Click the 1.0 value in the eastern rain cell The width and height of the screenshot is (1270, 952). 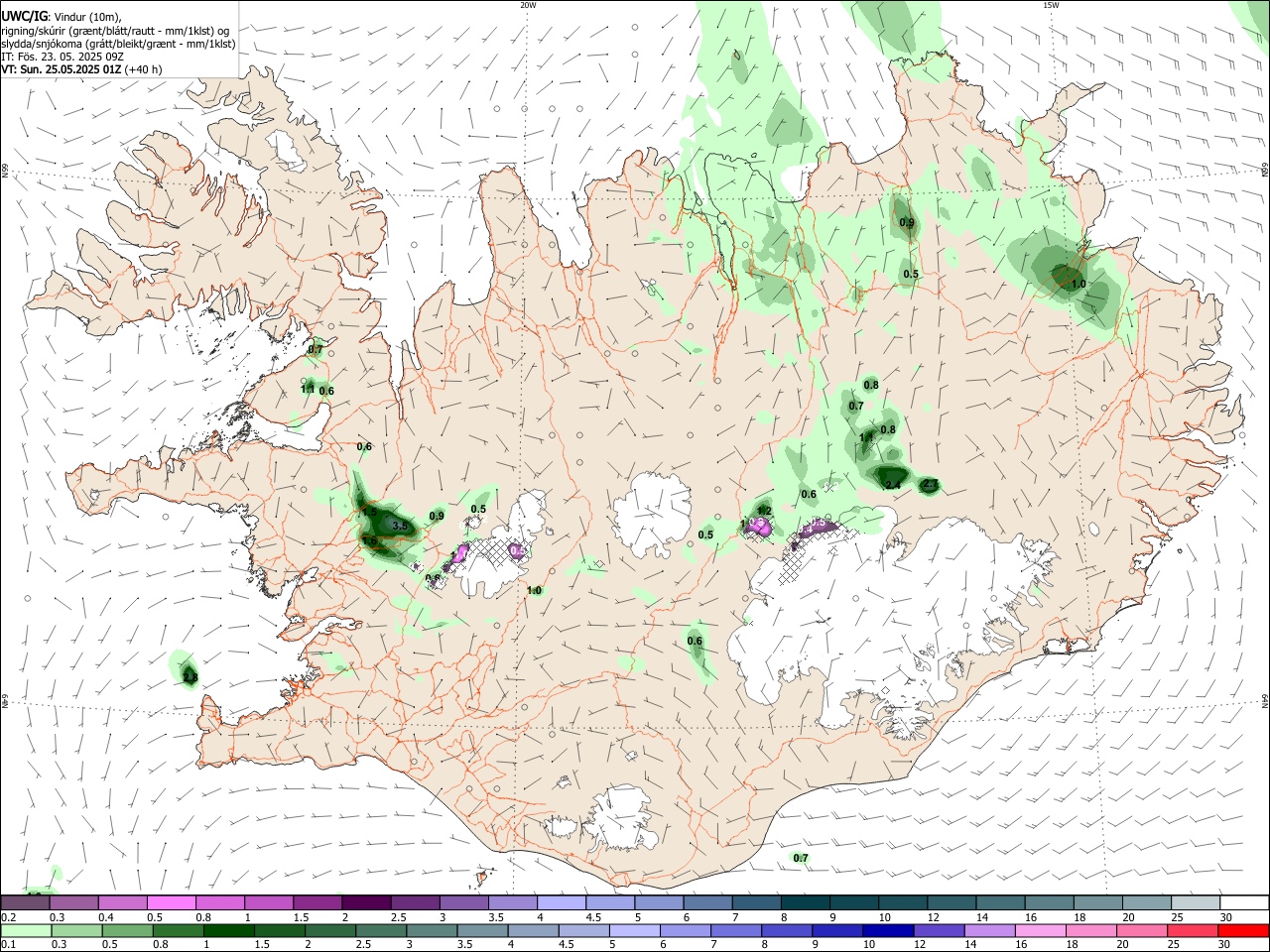1079,284
